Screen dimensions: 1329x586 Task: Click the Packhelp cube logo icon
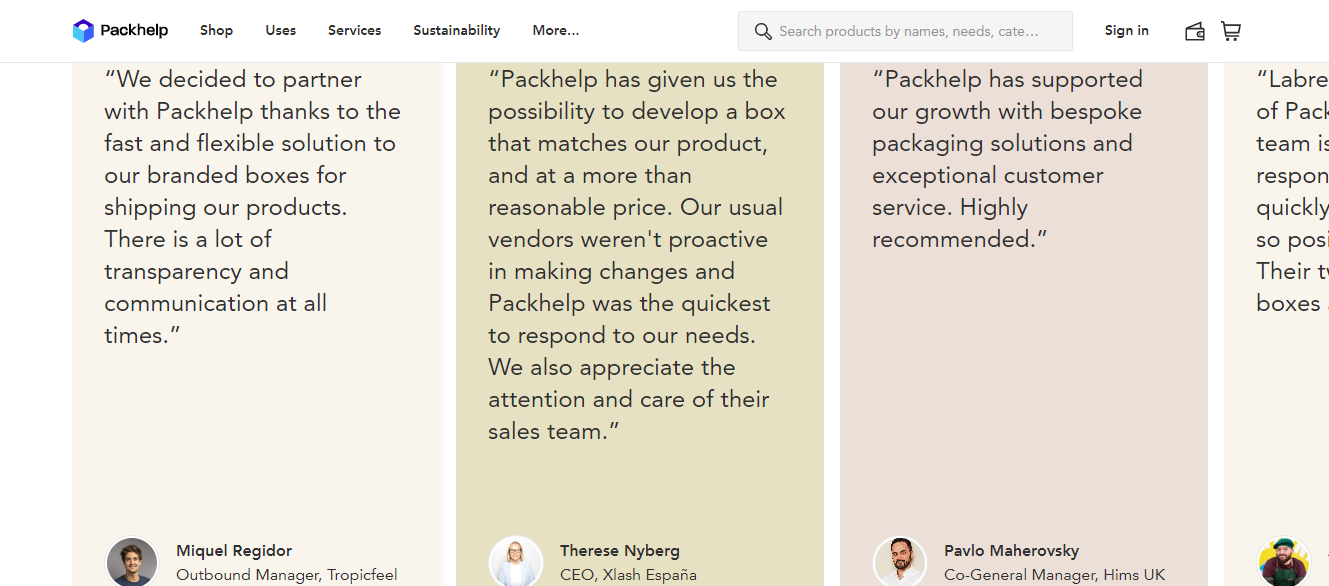(81, 30)
